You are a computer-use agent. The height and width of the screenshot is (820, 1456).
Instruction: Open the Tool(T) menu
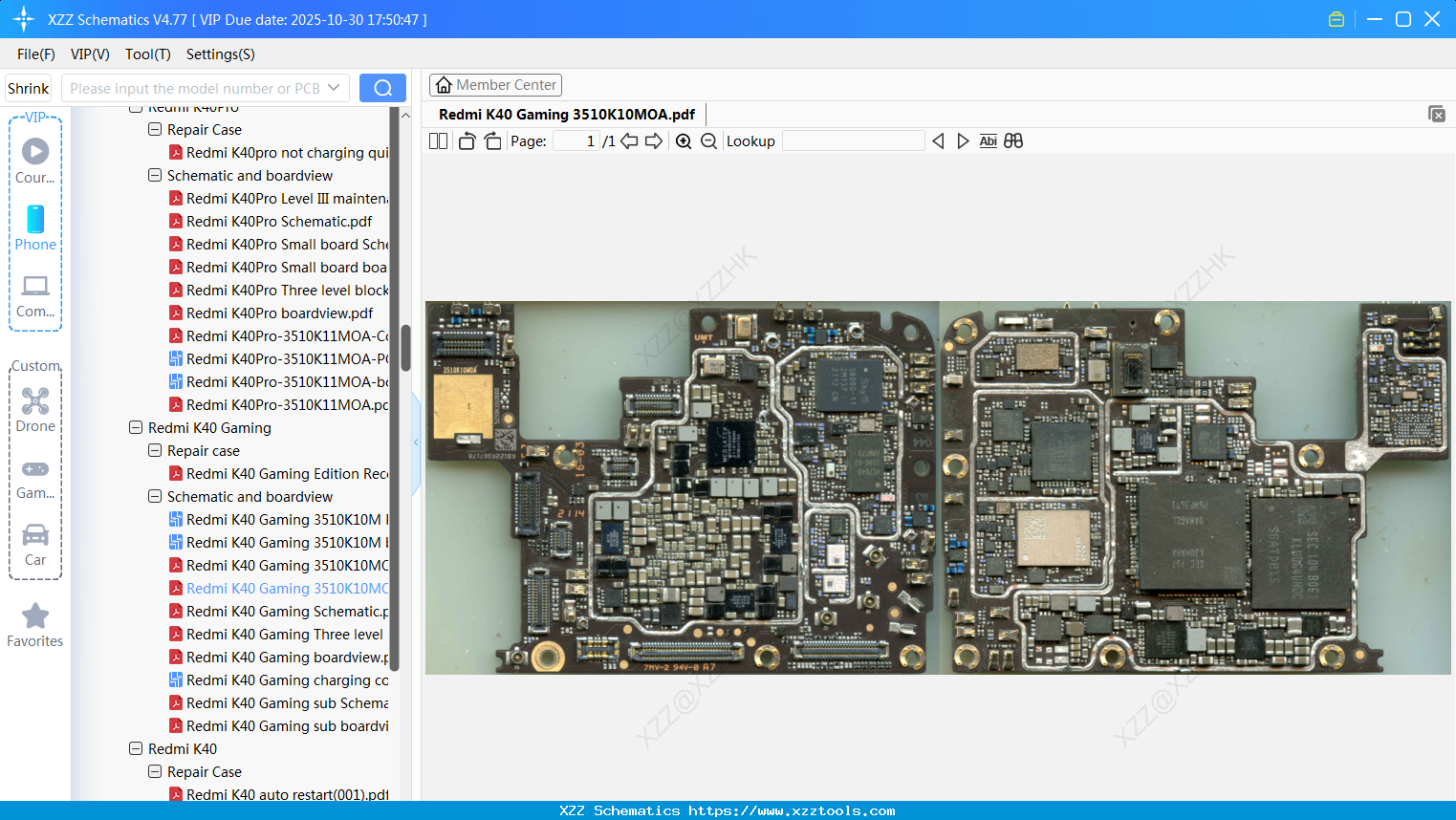point(147,54)
